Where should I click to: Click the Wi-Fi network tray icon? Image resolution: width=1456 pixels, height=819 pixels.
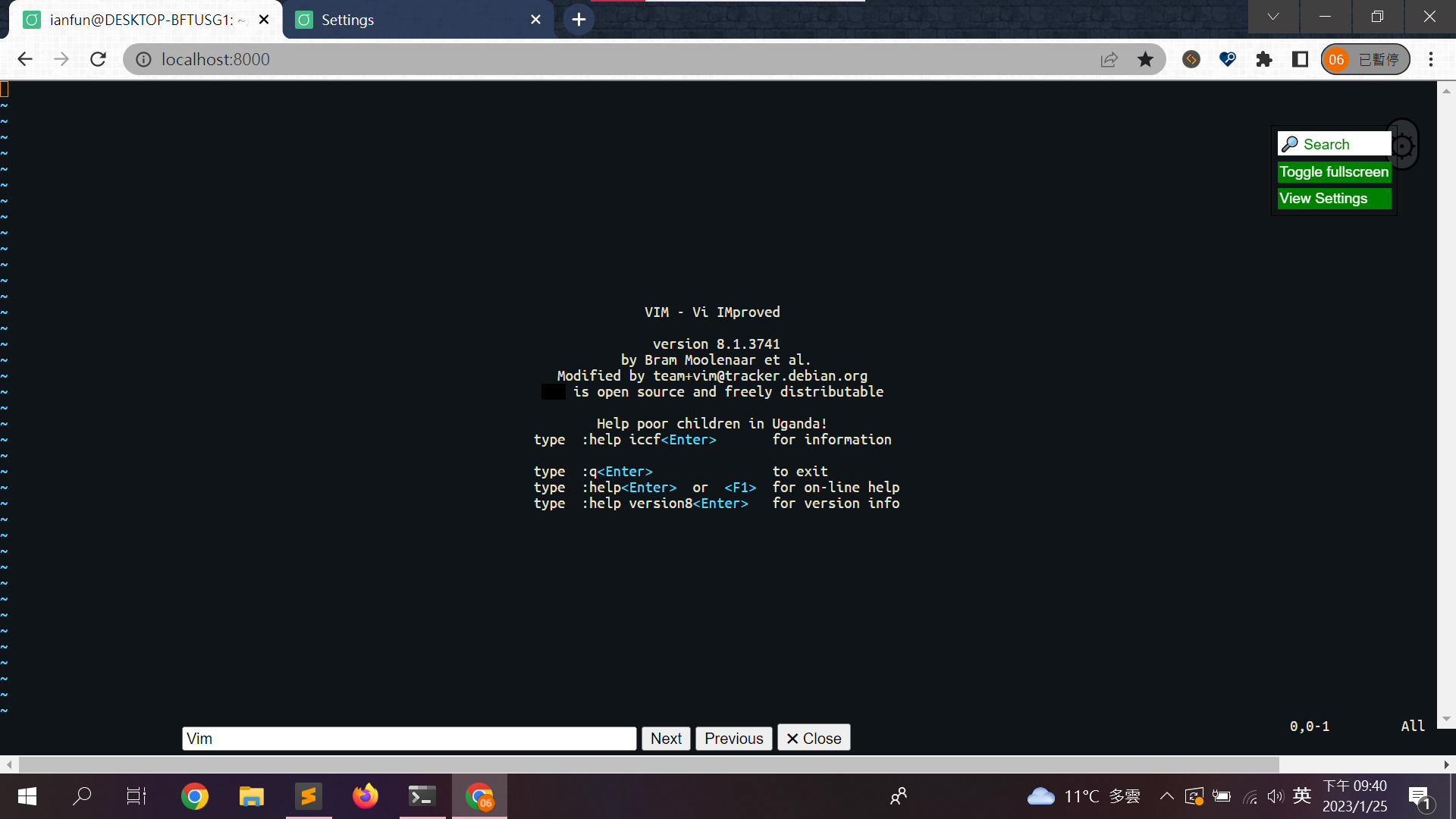pos(1250,796)
